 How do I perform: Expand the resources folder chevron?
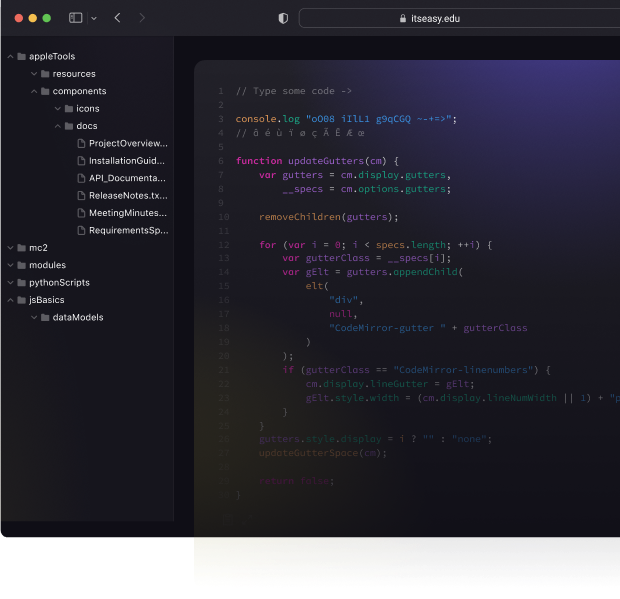(x=33, y=74)
